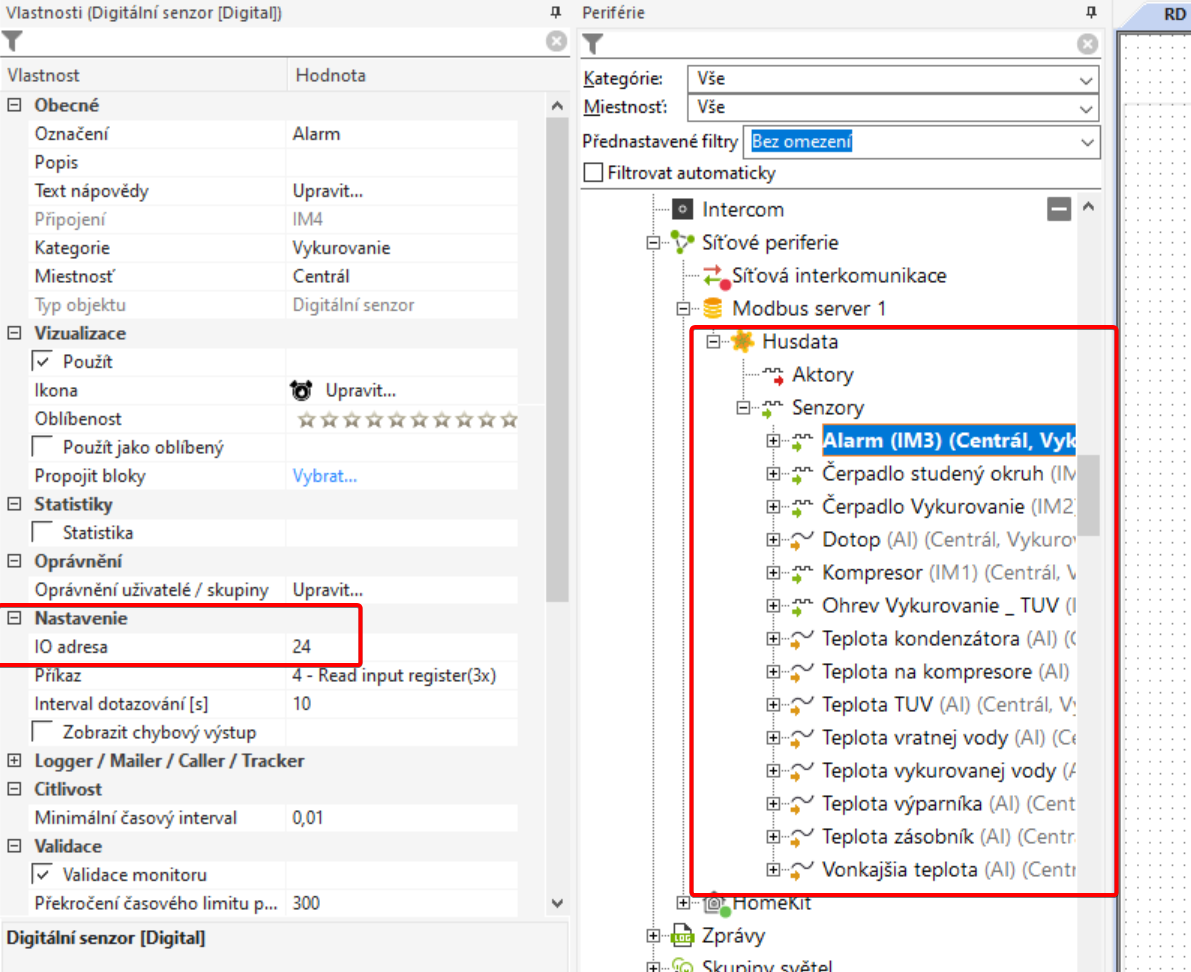Collapse the Nastavenie section
The height and width of the screenshot is (972, 1191).
click(14, 617)
